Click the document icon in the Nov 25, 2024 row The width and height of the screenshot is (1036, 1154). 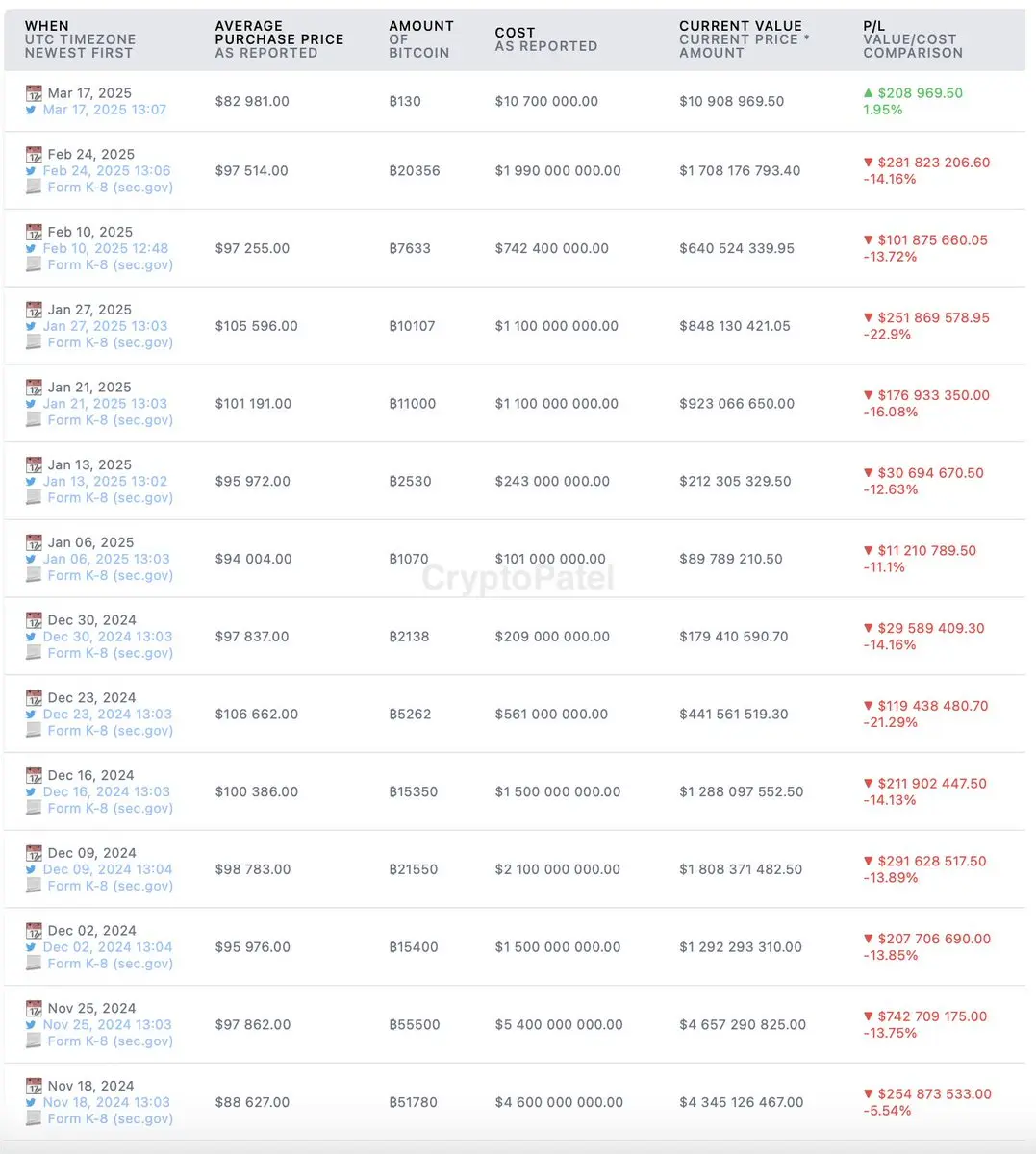34,1041
